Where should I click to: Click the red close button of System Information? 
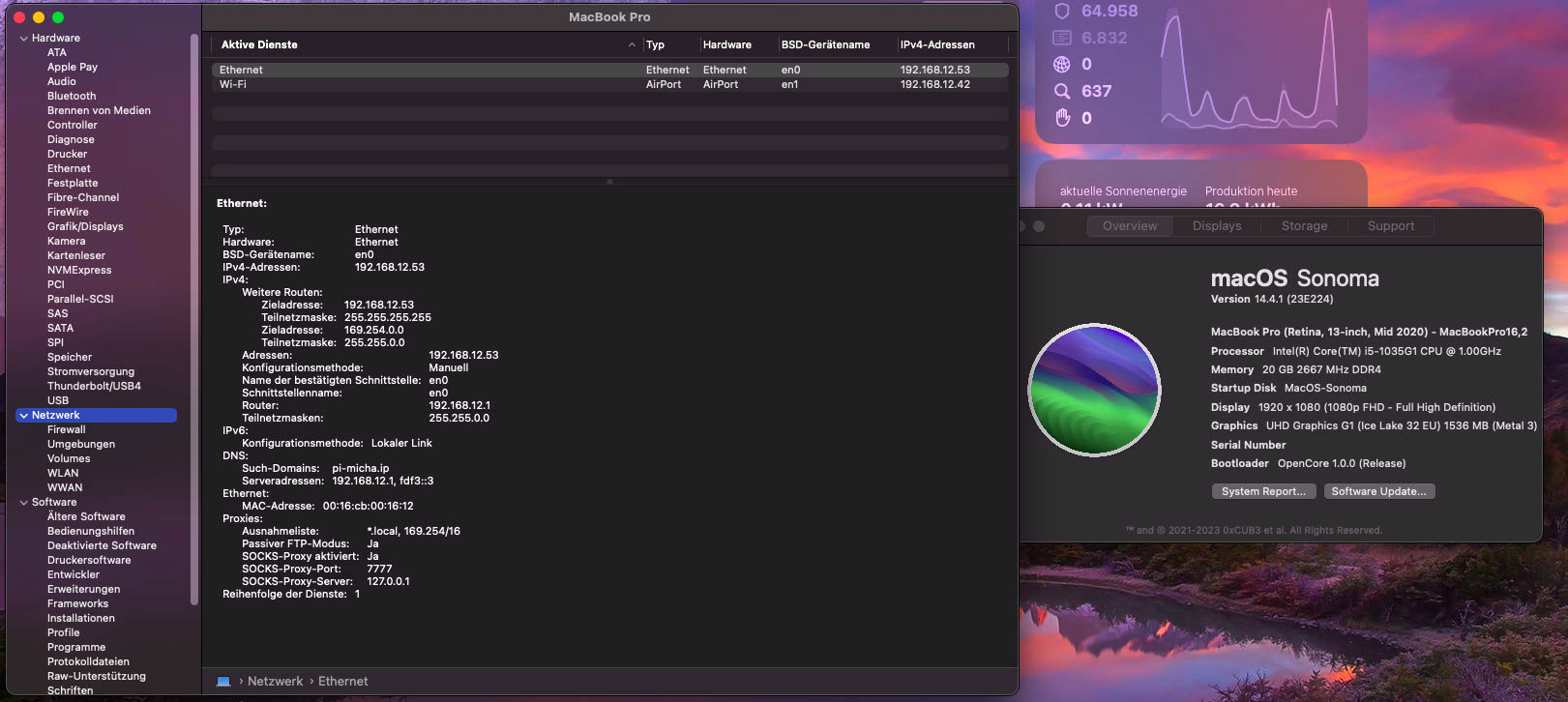[x=19, y=17]
